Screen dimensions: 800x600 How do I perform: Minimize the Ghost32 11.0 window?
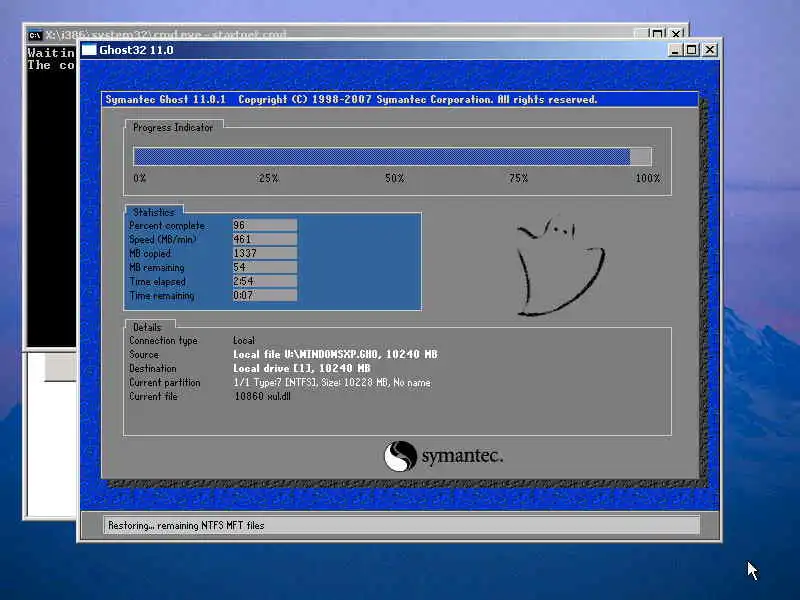tap(675, 50)
